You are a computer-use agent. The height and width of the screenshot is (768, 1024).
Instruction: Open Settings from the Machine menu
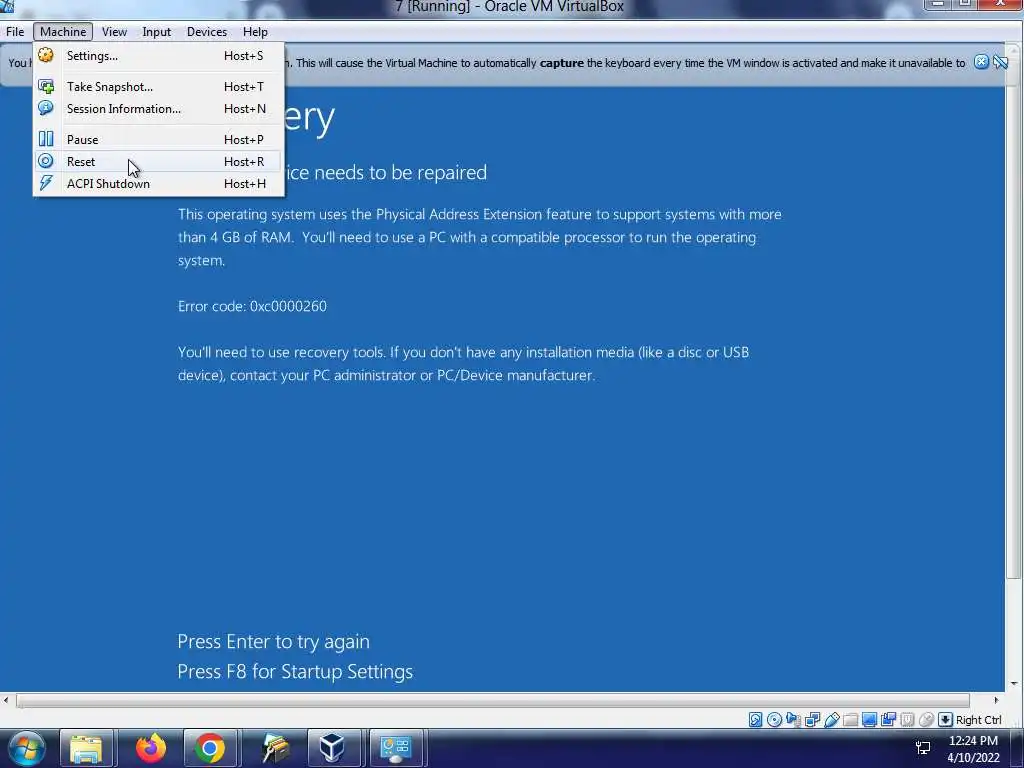tap(158, 56)
